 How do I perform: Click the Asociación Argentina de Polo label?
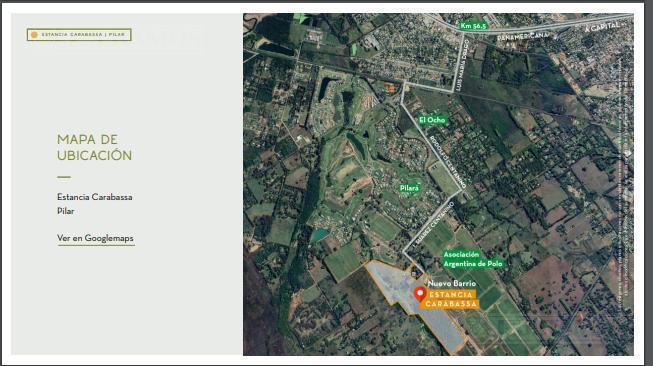coord(473,259)
